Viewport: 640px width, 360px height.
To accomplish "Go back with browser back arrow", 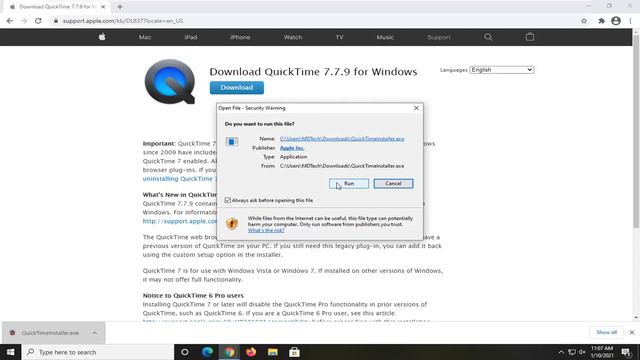I will click(10, 21).
